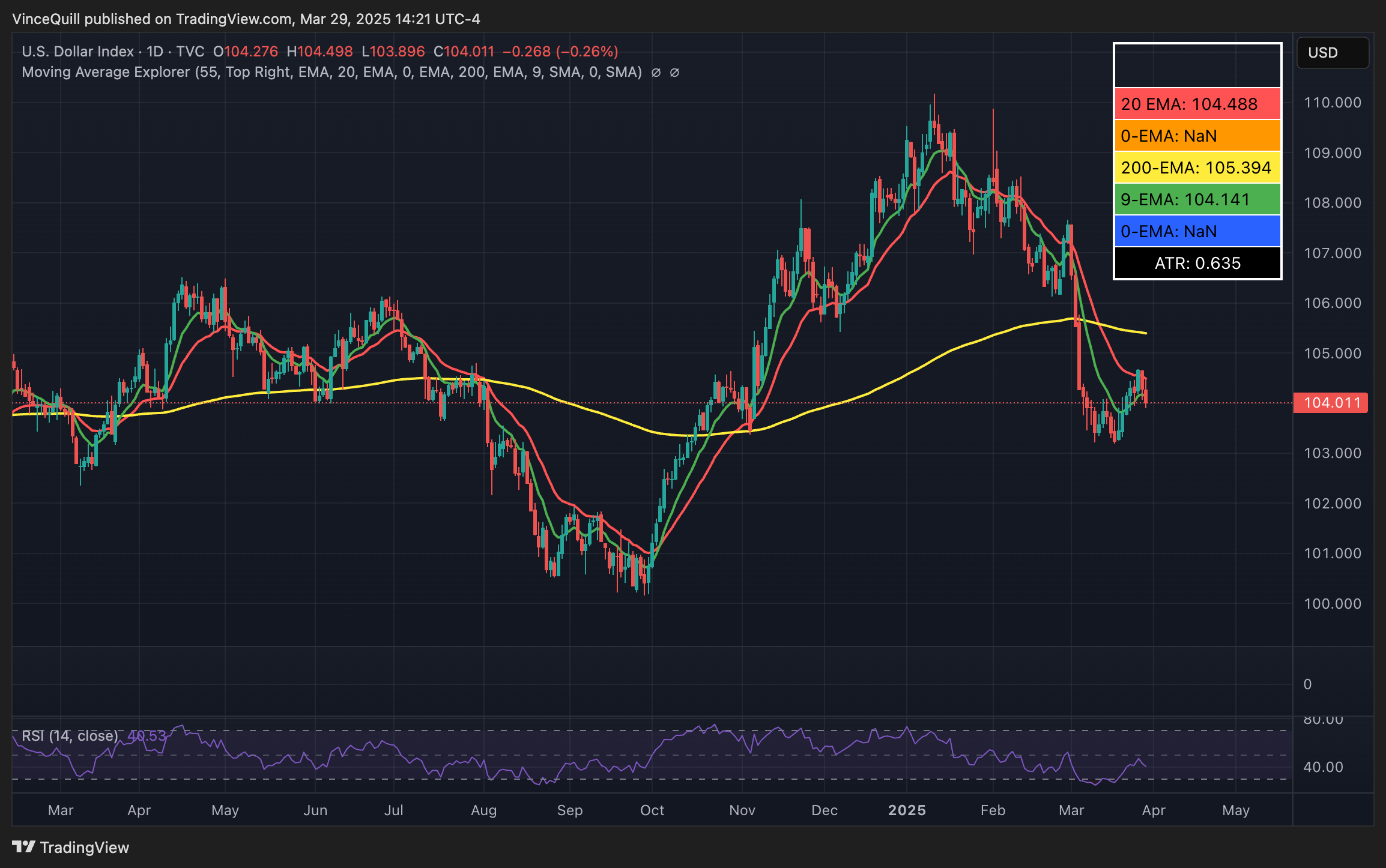The image size is (1386, 868).
Task: Click the RSI (14, close) indicator label
Action: point(70,736)
